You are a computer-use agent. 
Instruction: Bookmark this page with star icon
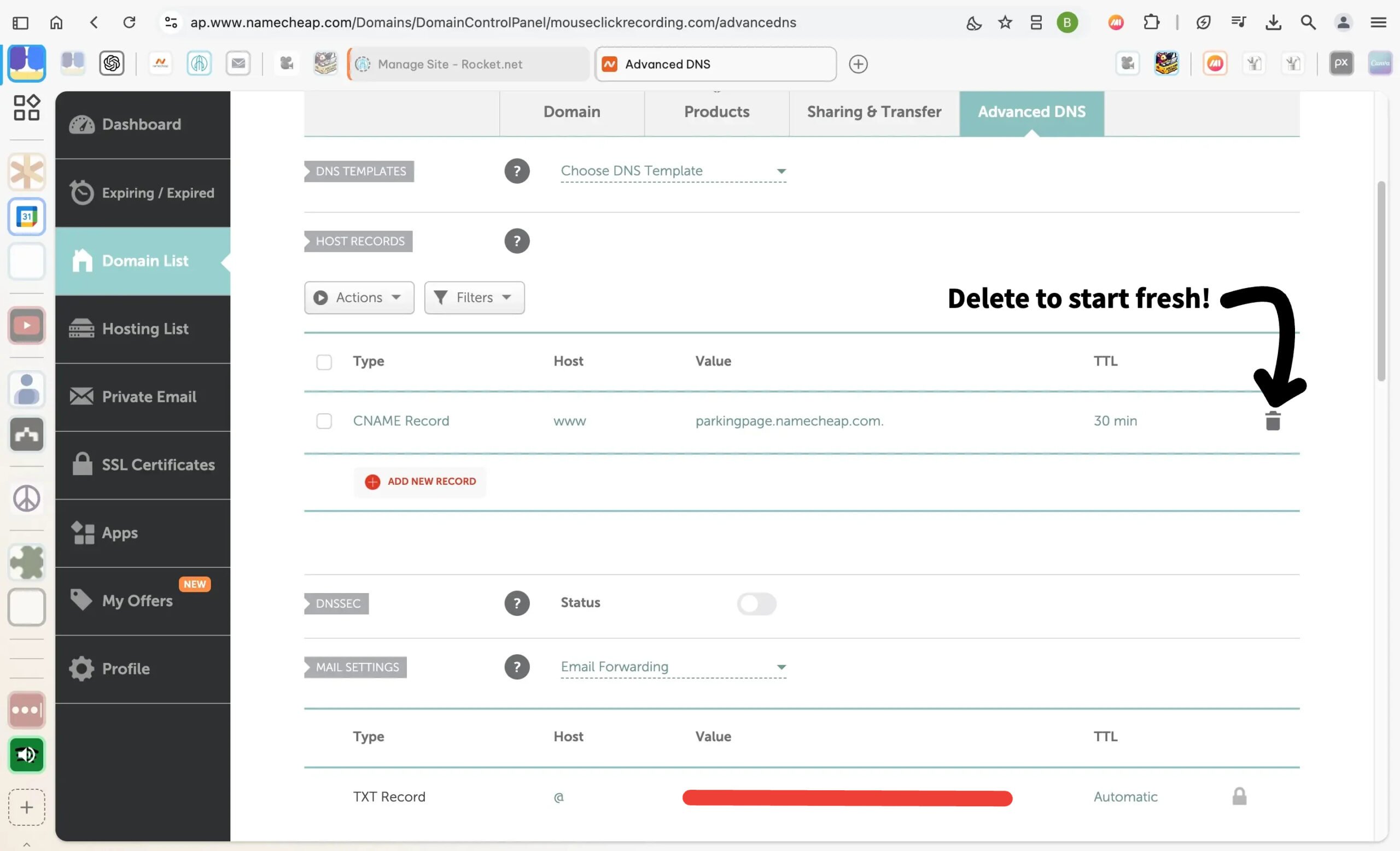pos(1005,23)
